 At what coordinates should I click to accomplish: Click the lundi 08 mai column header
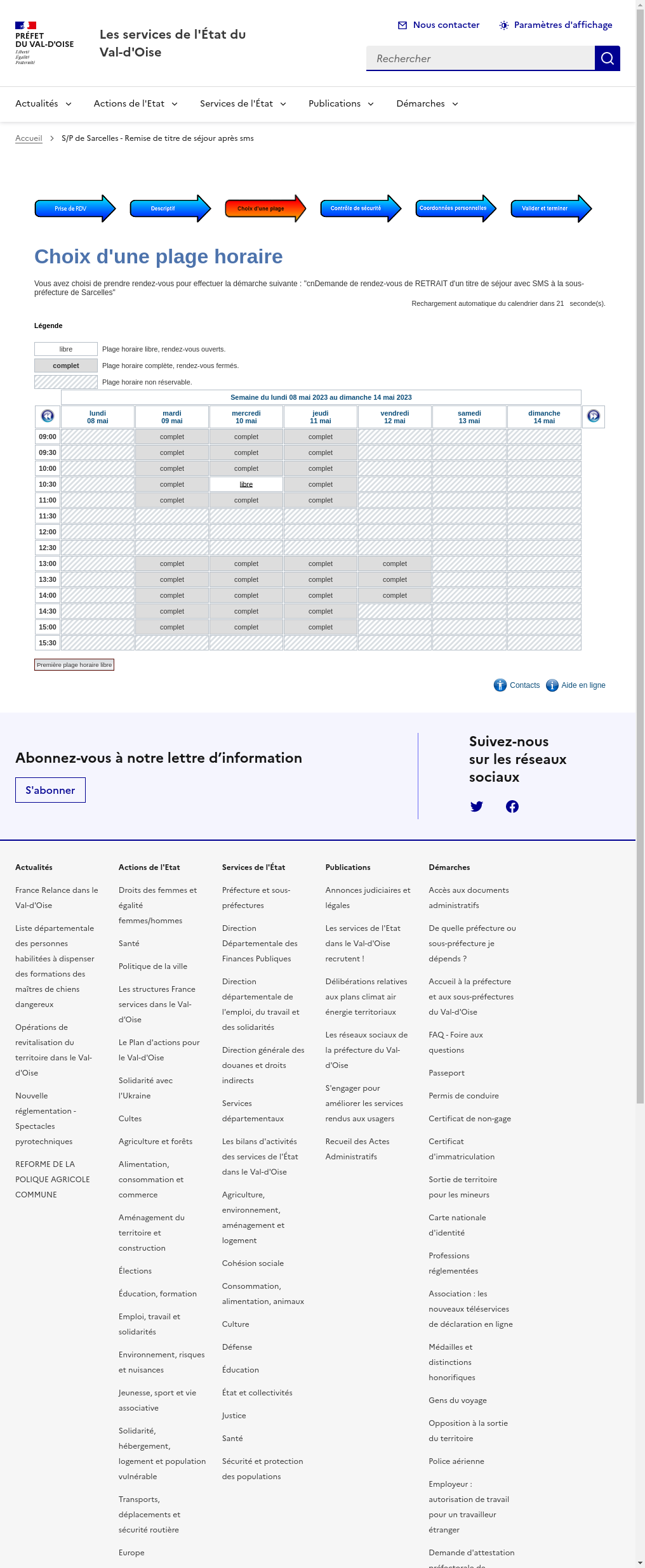click(98, 417)
